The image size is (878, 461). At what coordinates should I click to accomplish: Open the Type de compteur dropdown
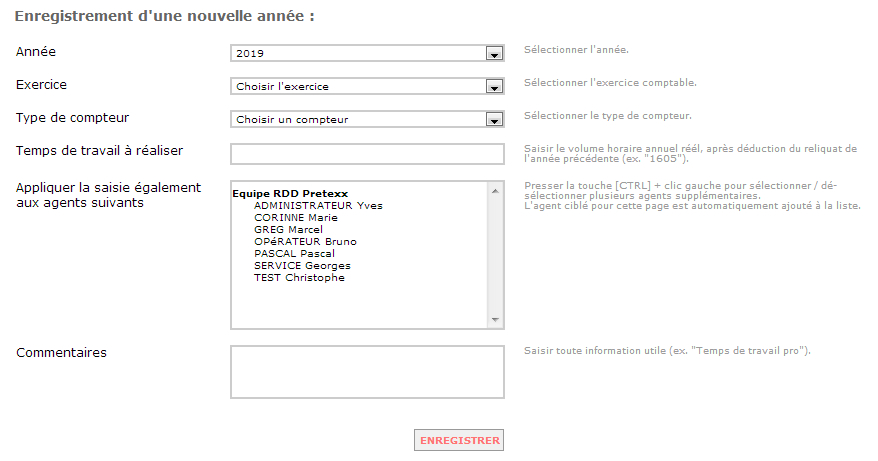pyautogui.click(x=367, y=119)
